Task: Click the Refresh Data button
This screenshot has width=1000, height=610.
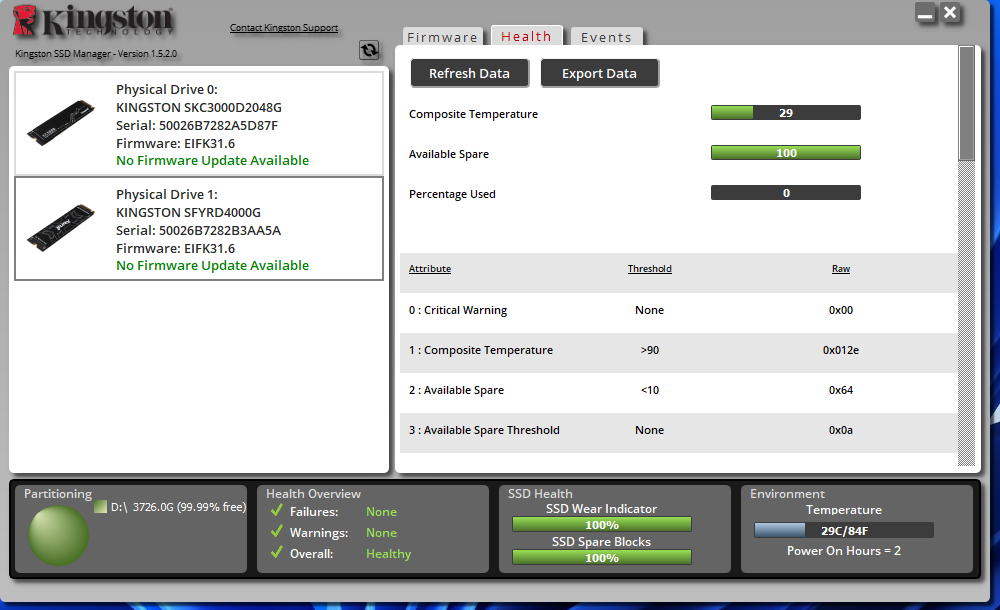Action: [x=469, y=73]
